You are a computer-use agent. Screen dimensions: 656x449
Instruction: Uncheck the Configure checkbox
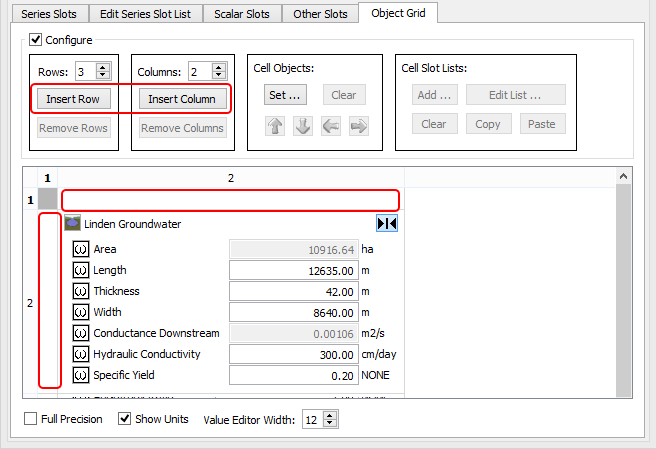pos(37,40)
